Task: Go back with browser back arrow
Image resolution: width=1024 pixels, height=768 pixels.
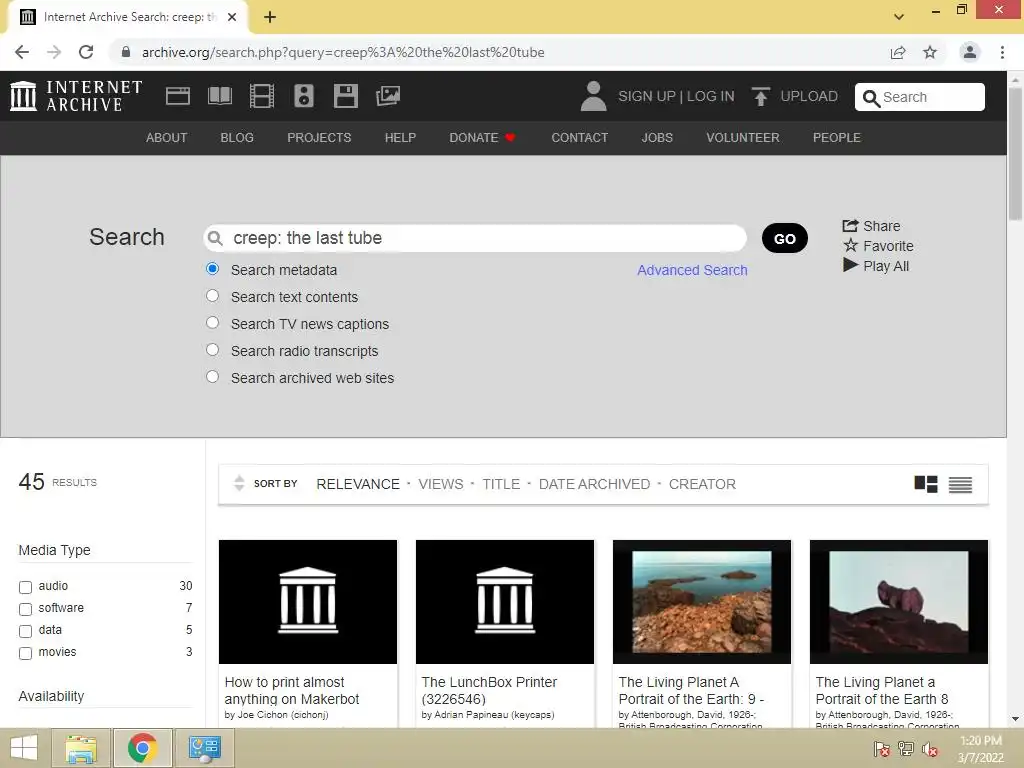Action: pyautogui.click(x=22, y=52)
